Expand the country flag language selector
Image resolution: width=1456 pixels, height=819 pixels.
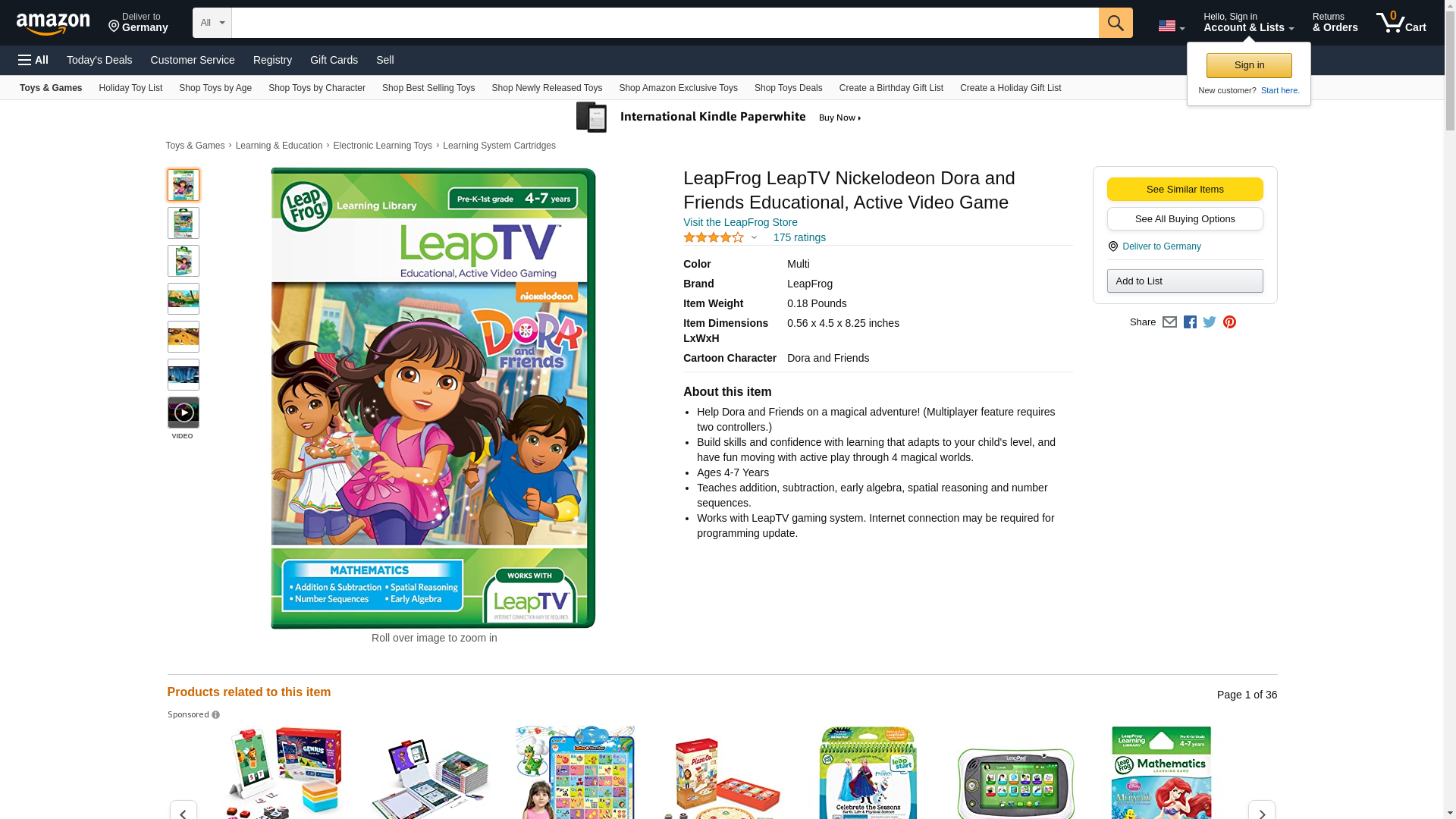point(1171,26)
